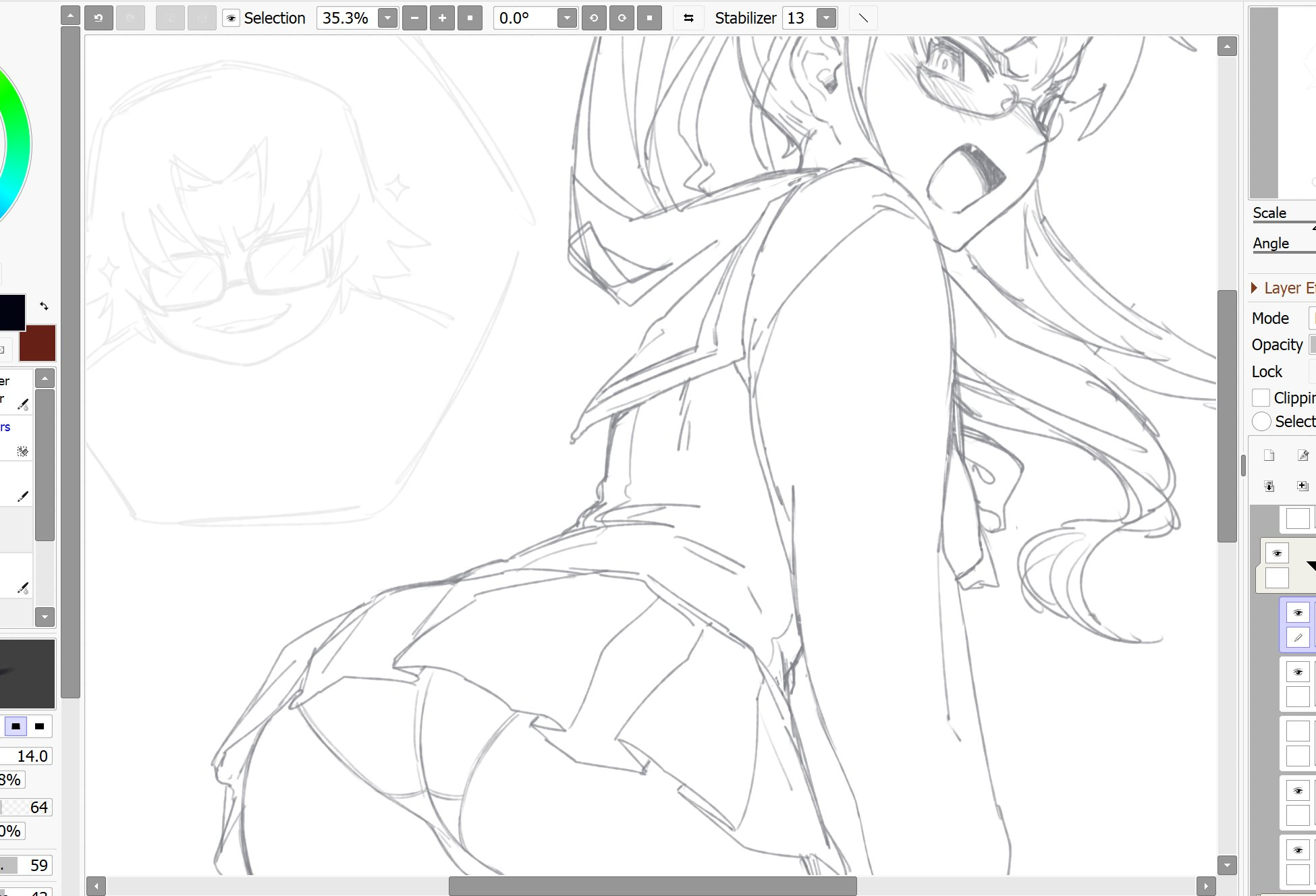Rotate the canvas view counterclockwise

click(x=594, y=18)
